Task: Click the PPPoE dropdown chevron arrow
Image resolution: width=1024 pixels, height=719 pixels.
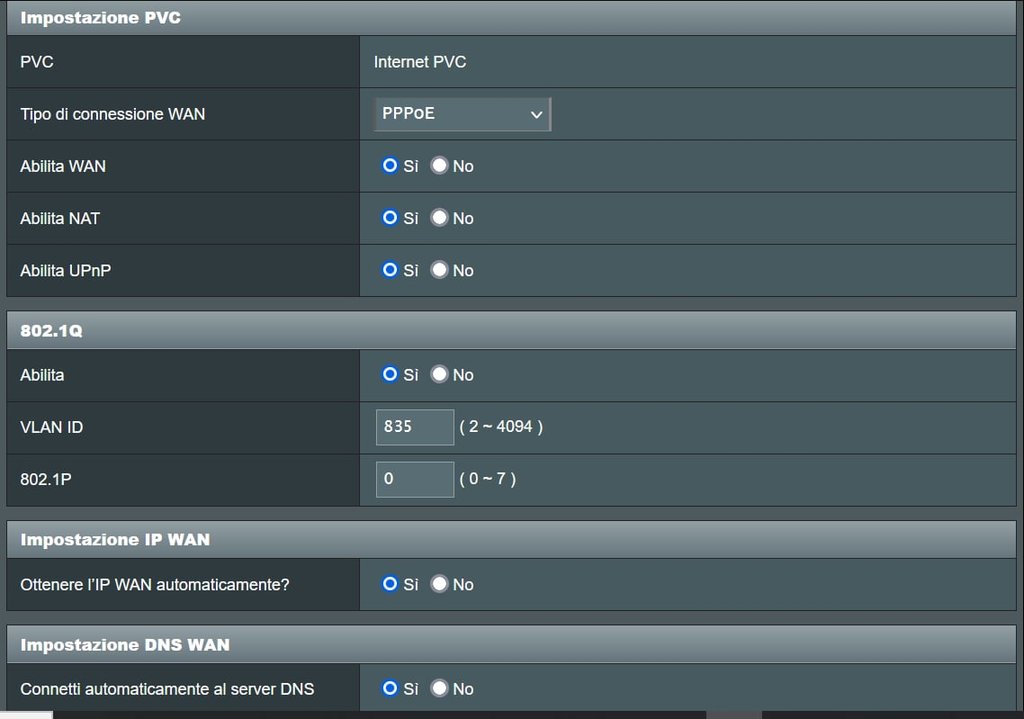Action: point(536,115)
